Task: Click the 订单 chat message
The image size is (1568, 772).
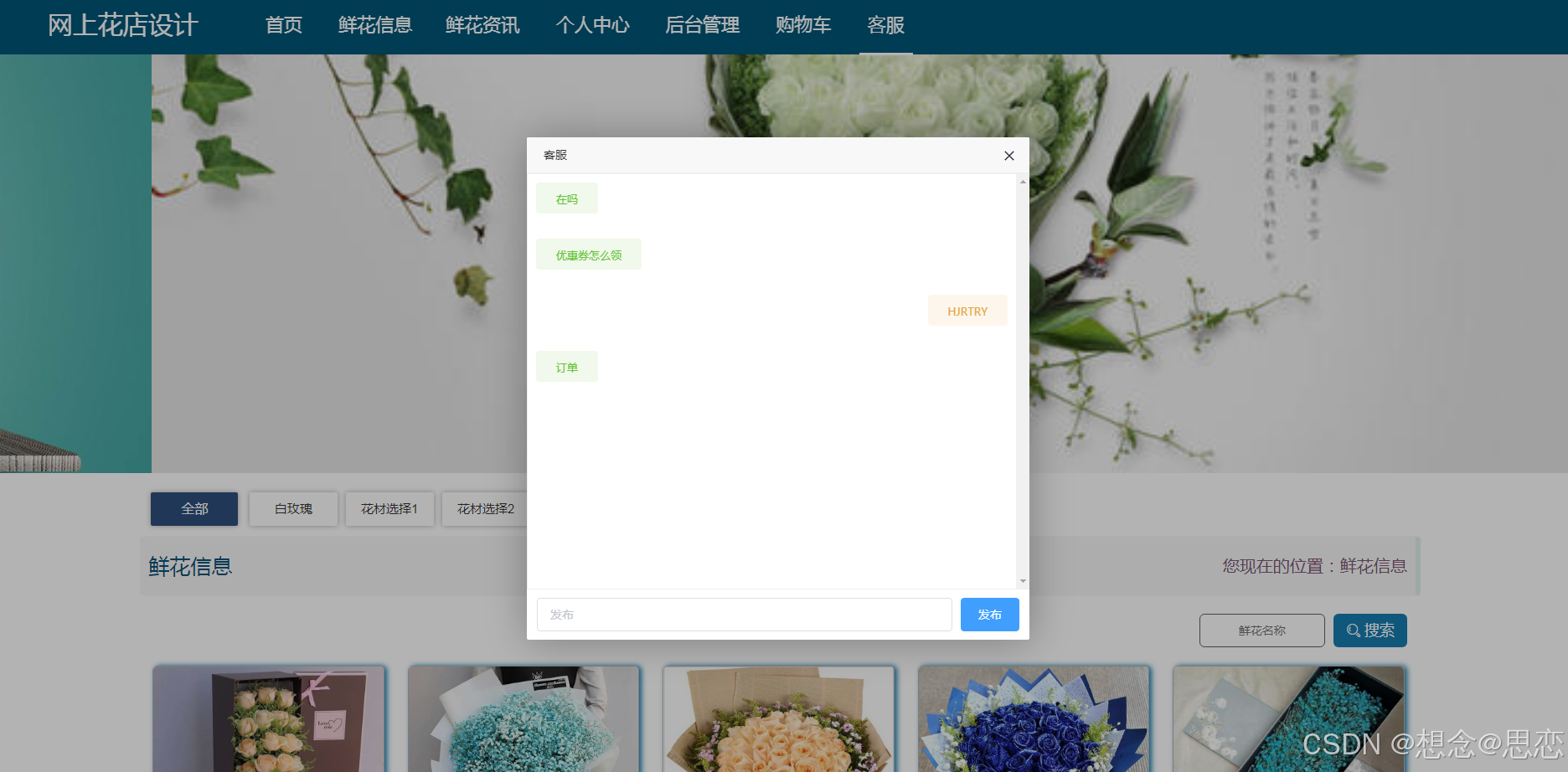Action: (x=567, y=368)
